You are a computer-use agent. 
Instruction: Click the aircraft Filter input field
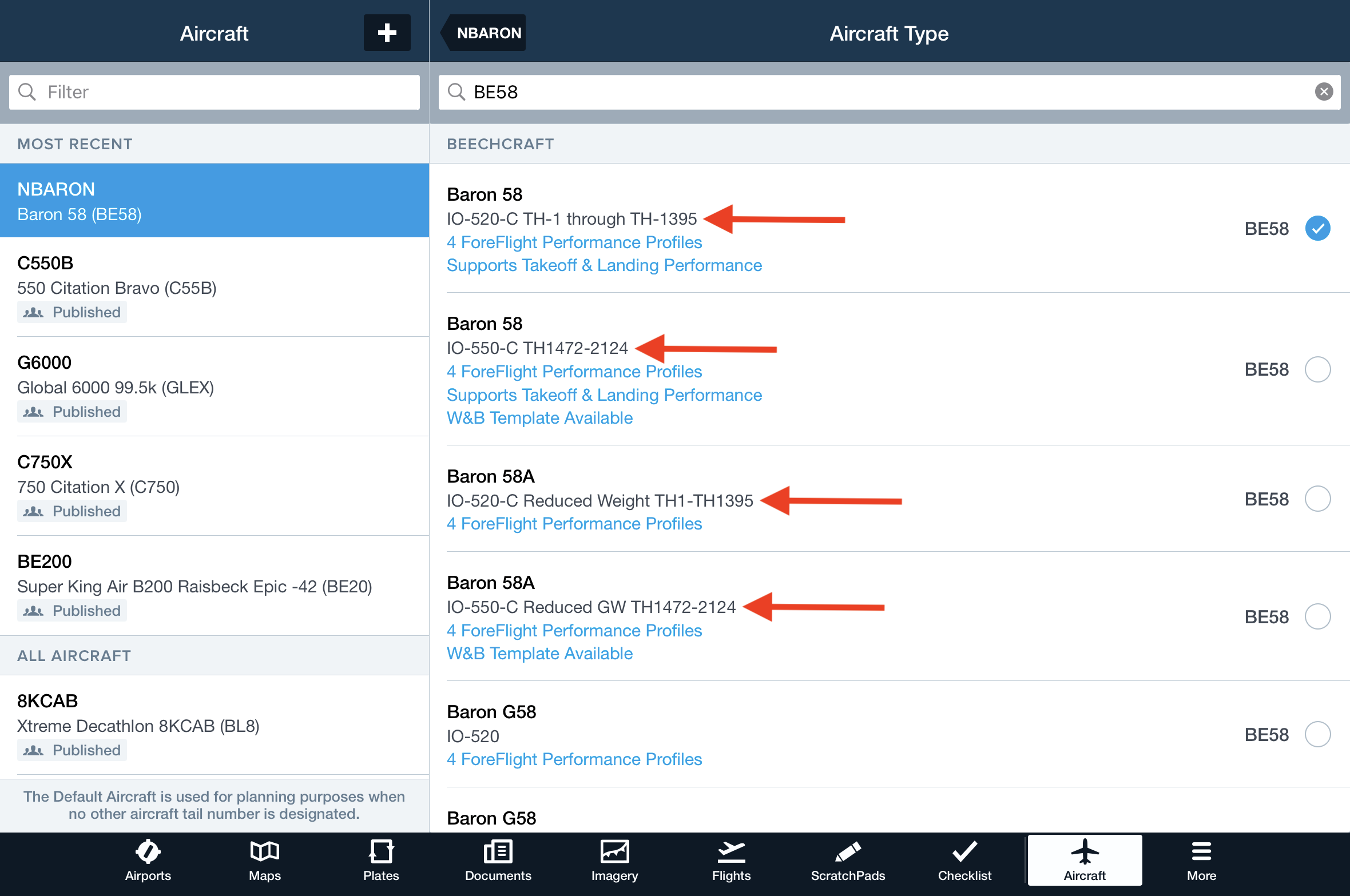pyautogui.click(x=215, y=92)
